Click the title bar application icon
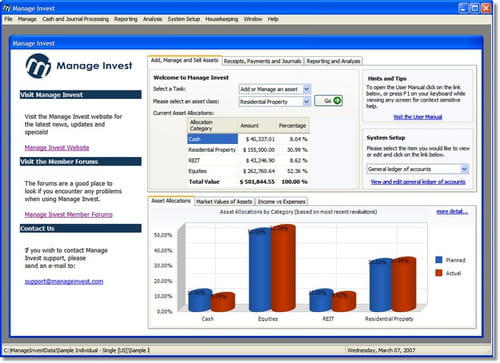The width and height of the screenshot is (500, 363). pos(6,8)
